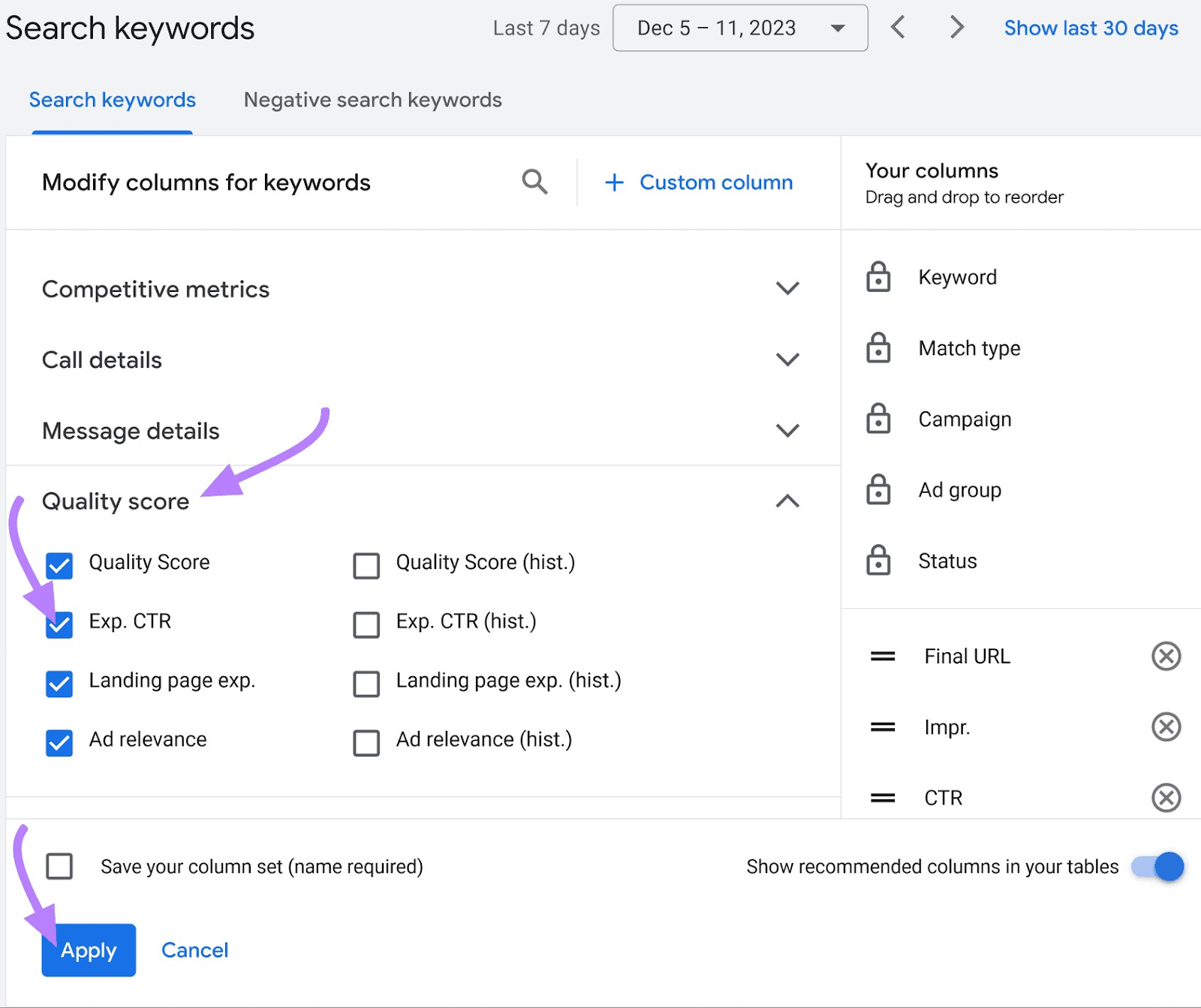Click the lock icon beside Keyword
This screenshot has height=1008, width=1201.
pos(878,277)
